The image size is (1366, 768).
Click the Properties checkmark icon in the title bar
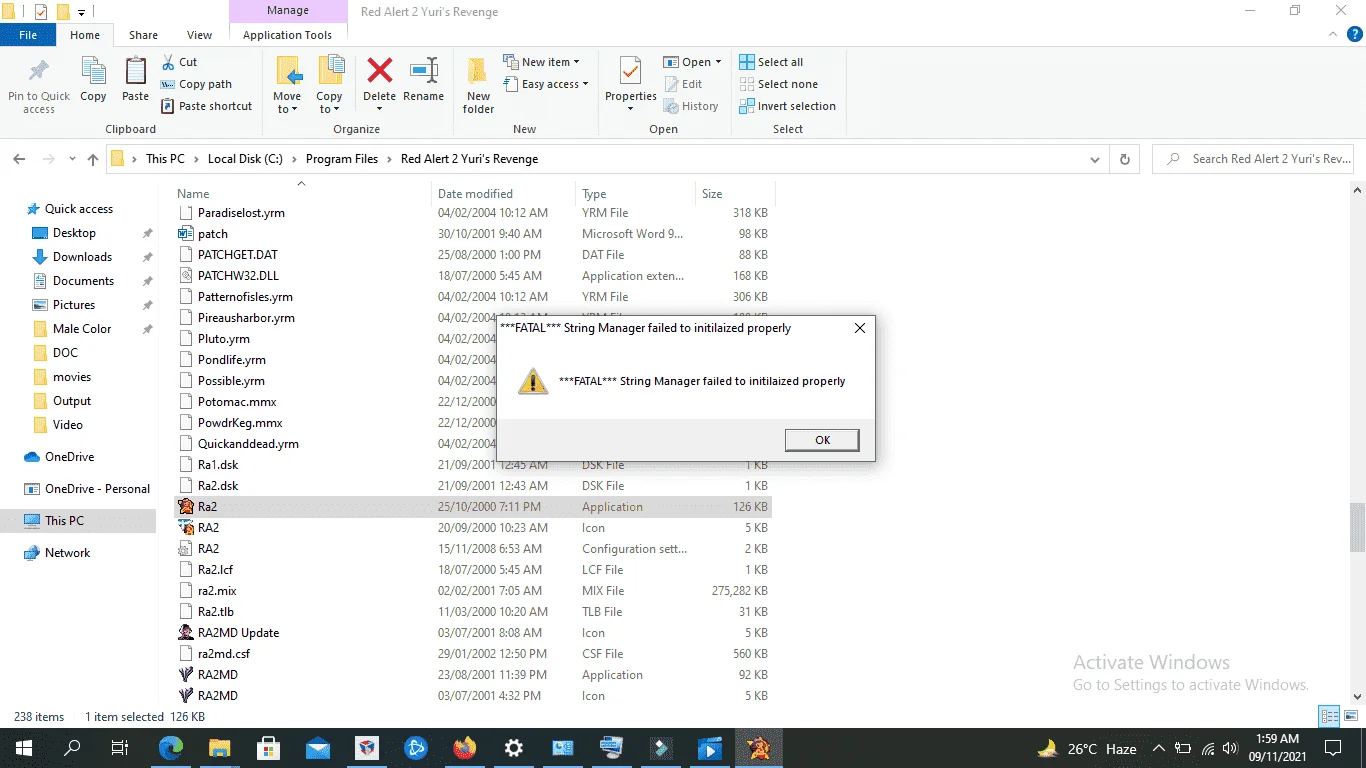pos(41,12)
